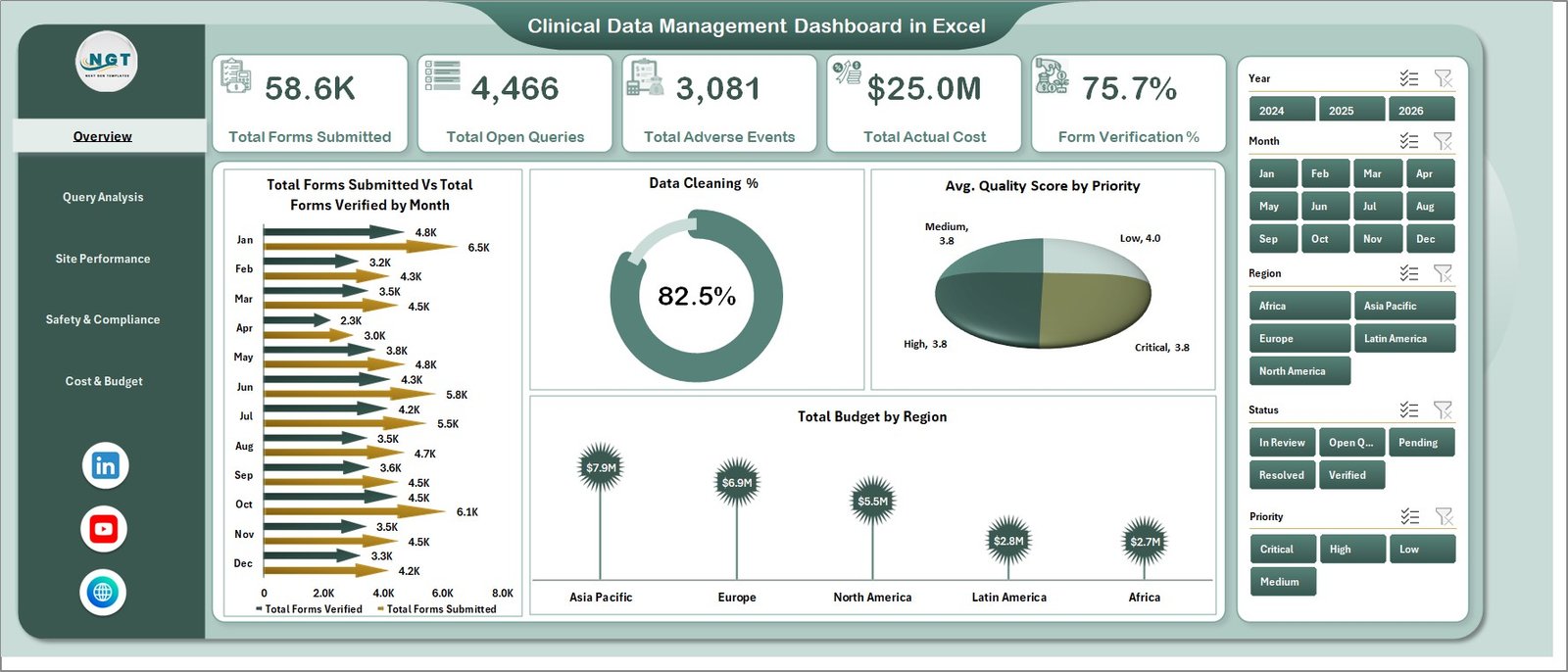
Task: Open the Safety & Compliance page
Action: (x=103, y=319)
